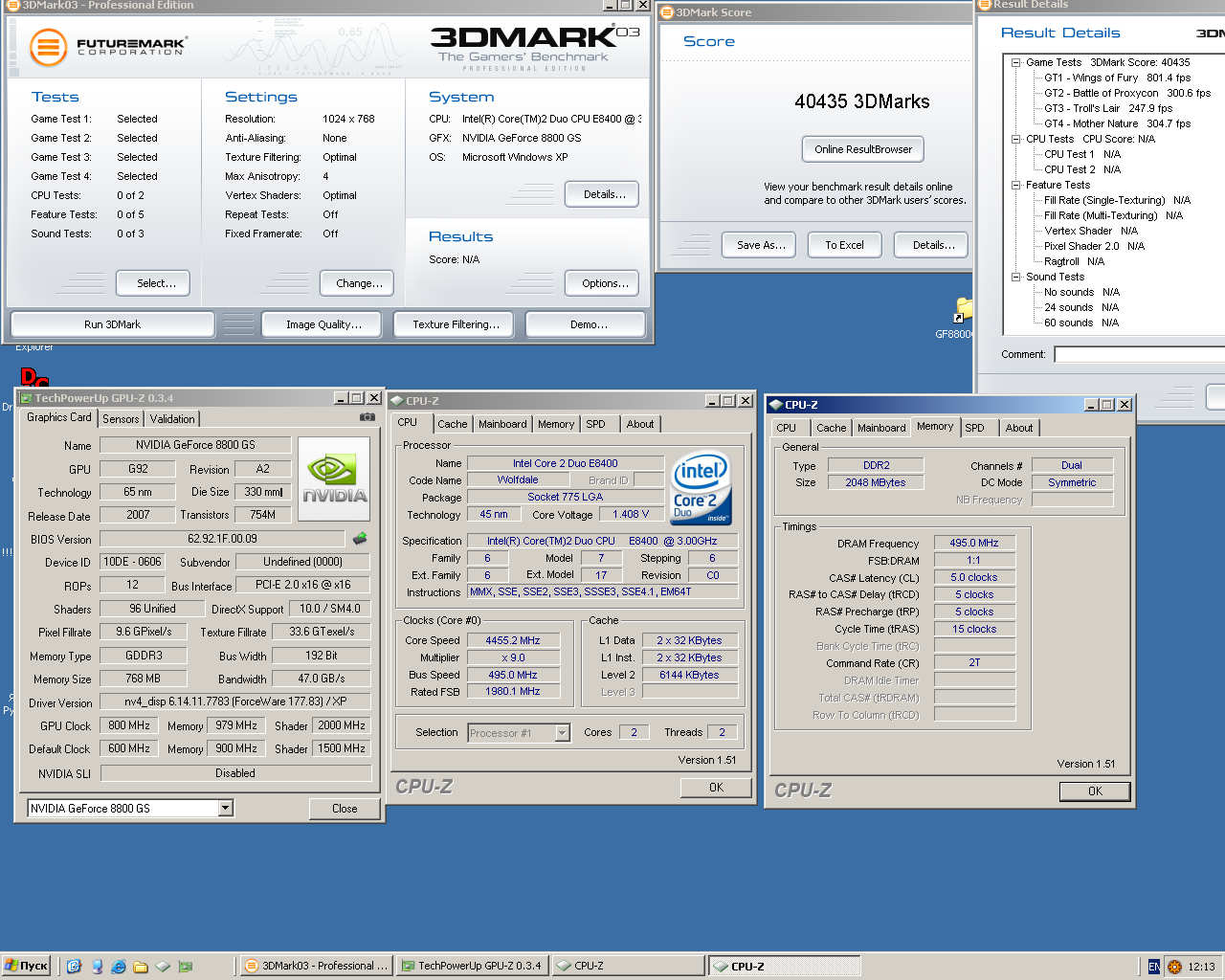This screenshot has width=1225, height=980.
Task: Select GT1 - Wings of Fury row
Action: point(1117,78)
